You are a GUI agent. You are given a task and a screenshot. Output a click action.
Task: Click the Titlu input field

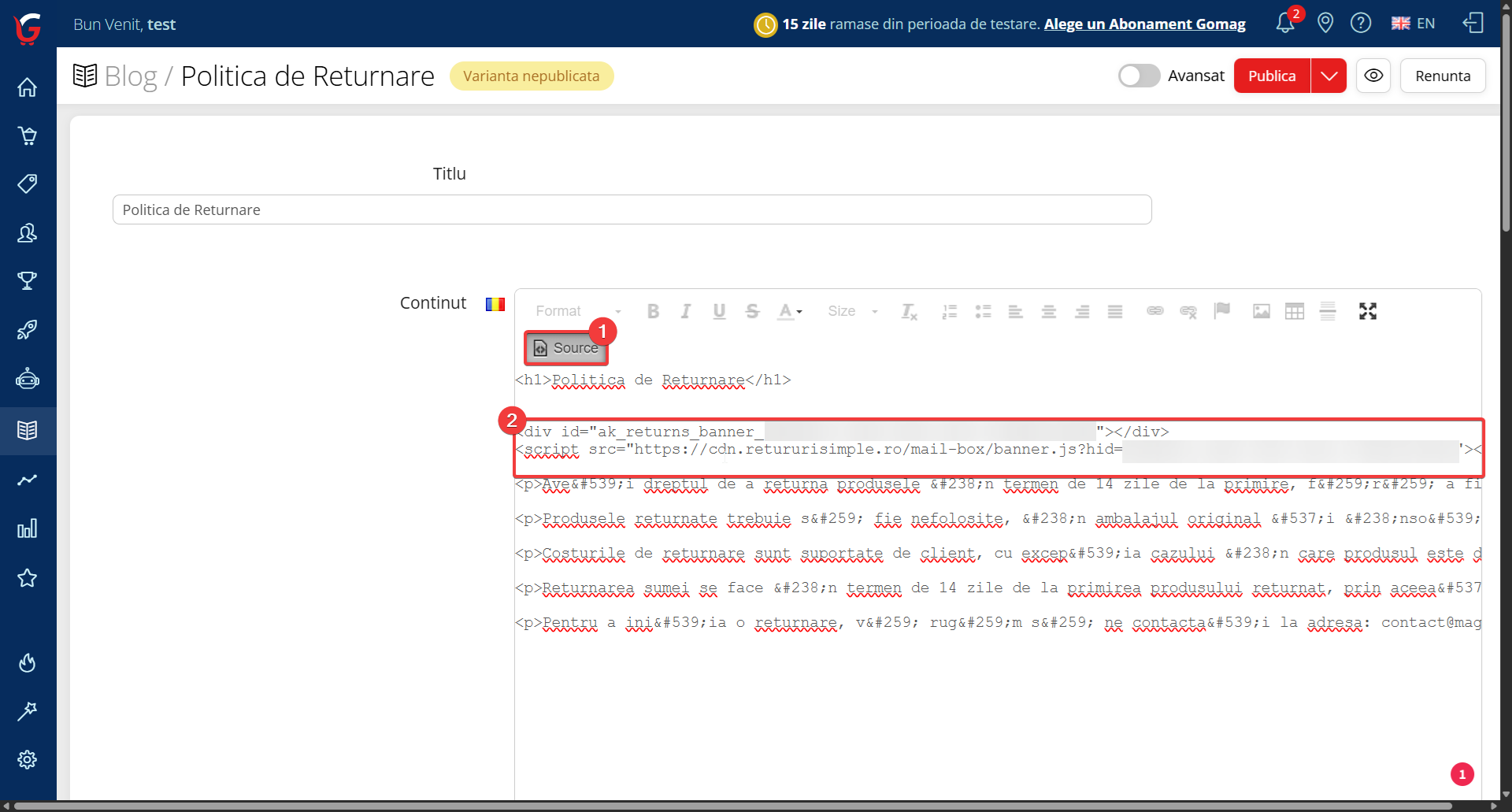click(x=632, y=209)
